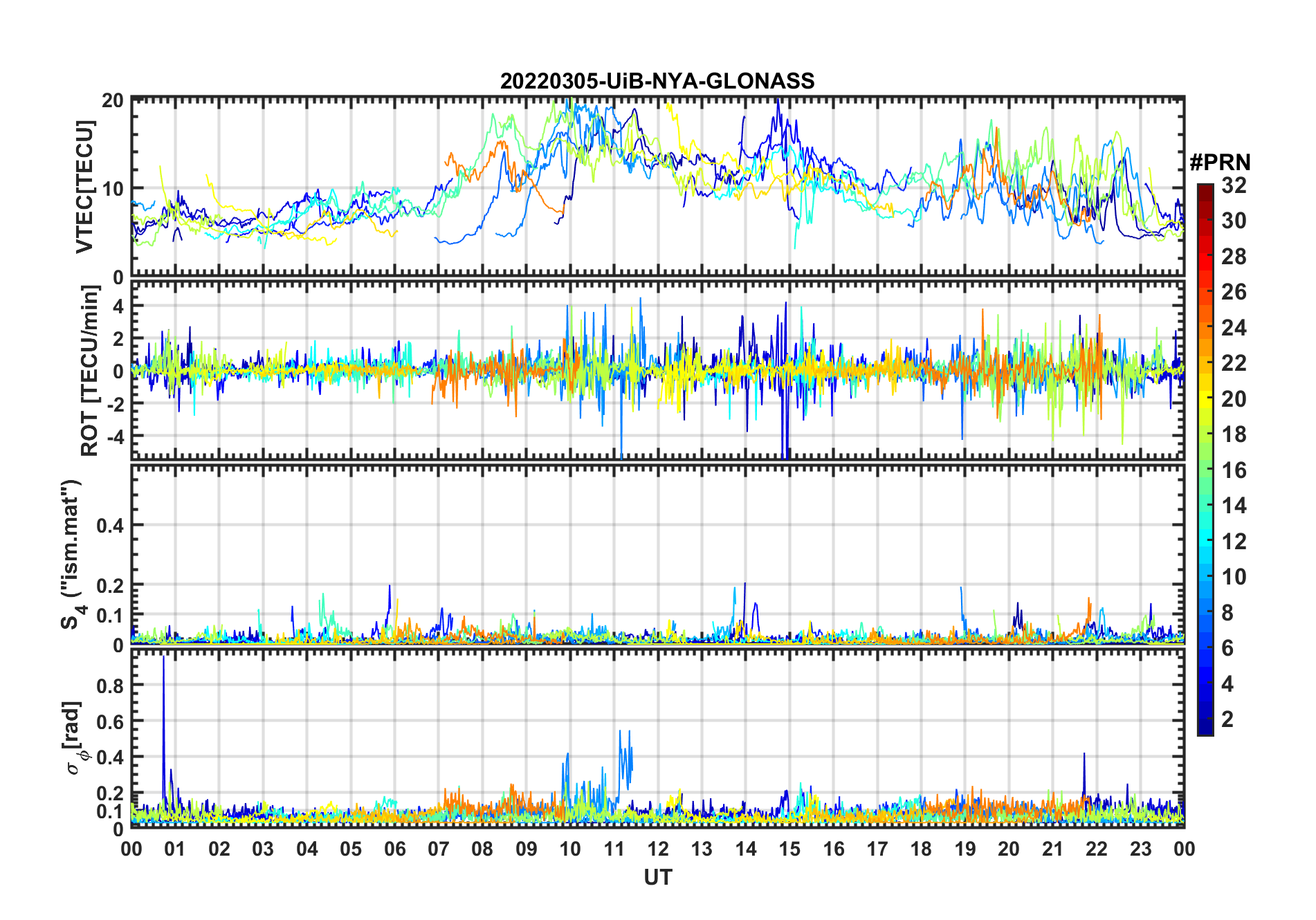This screenshot has height=920, width=1316.
Task: Click the dark blue bottom of PRN colorbar
Action: point(1205,728)
